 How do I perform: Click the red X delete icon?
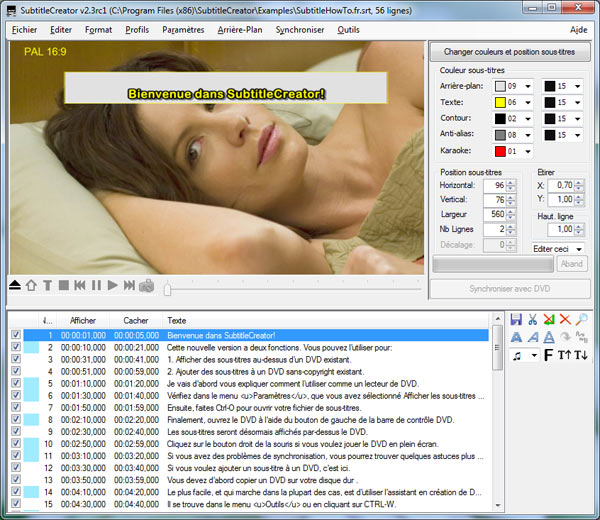[x=565, y=319]
